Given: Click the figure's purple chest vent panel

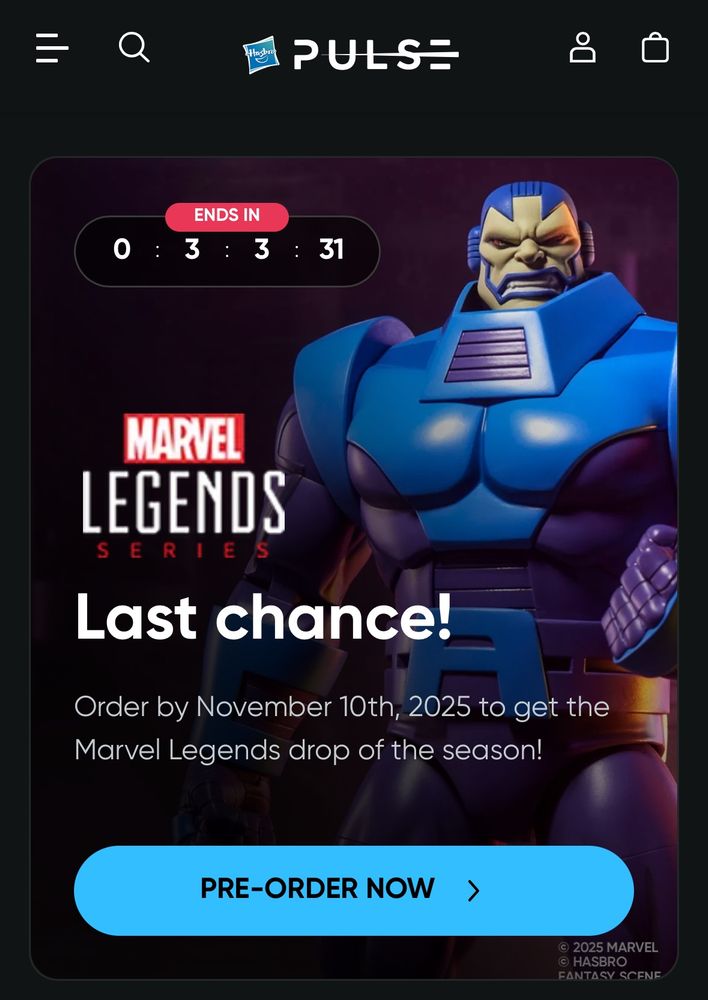Looking at the screenshot, I should point(489,354).
